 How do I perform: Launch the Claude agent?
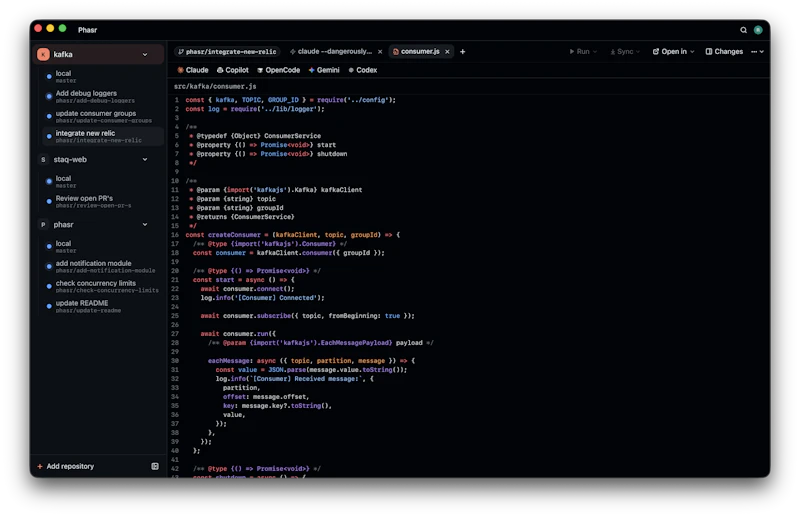193,70
